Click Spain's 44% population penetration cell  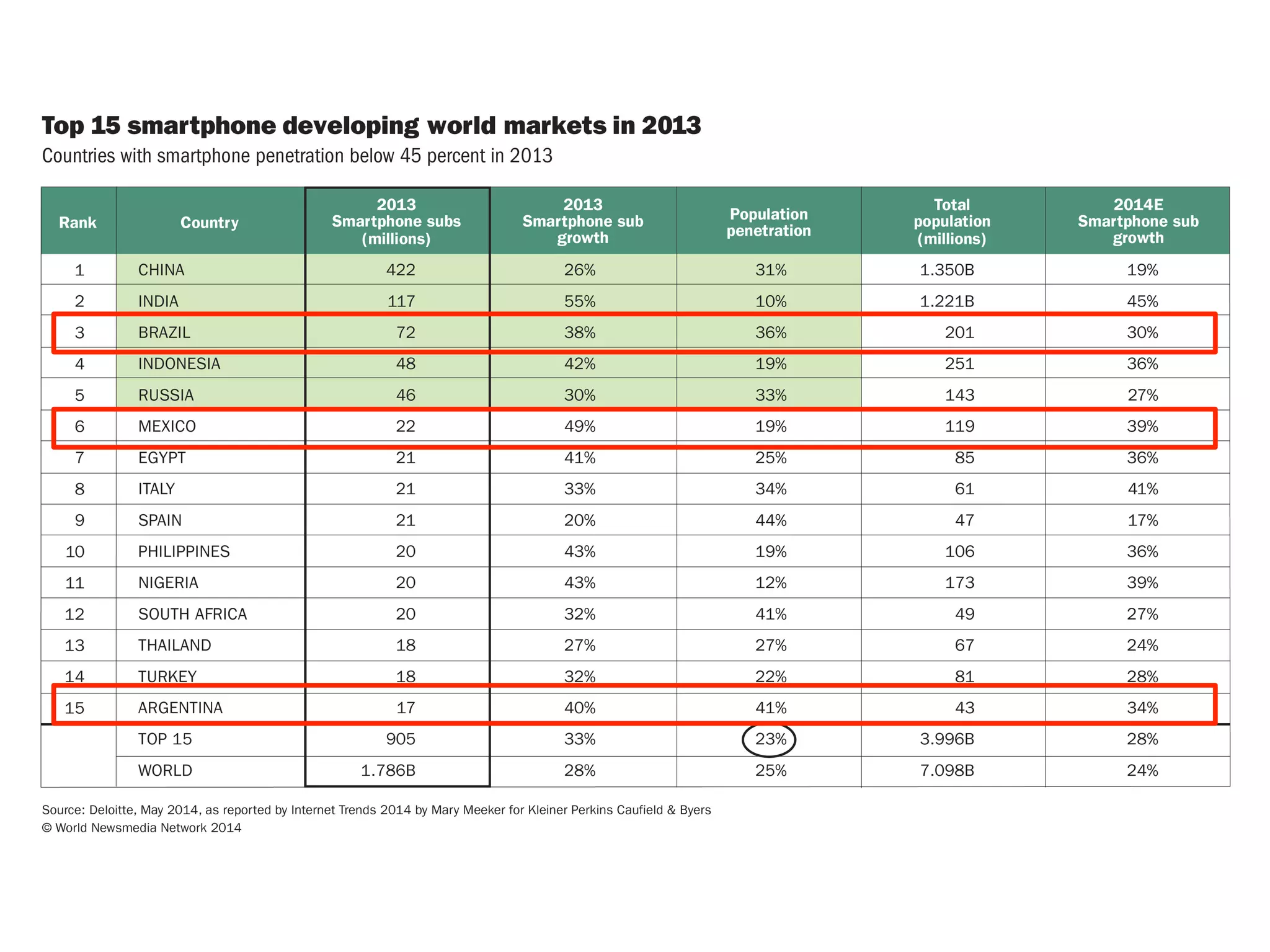click(x=771, y=520)
